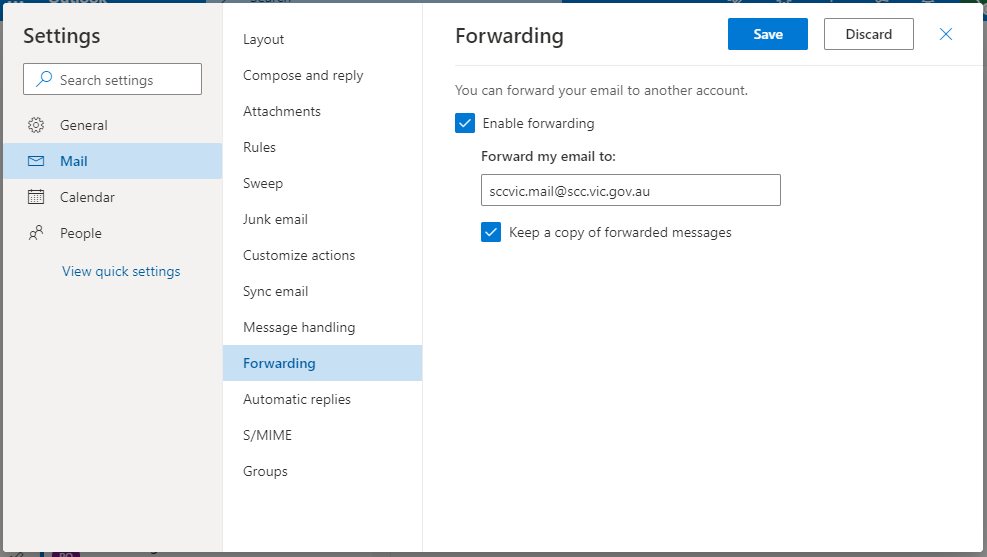
Task: Uncheck the Enable forwarding checkbox
Action: [464, 123]
